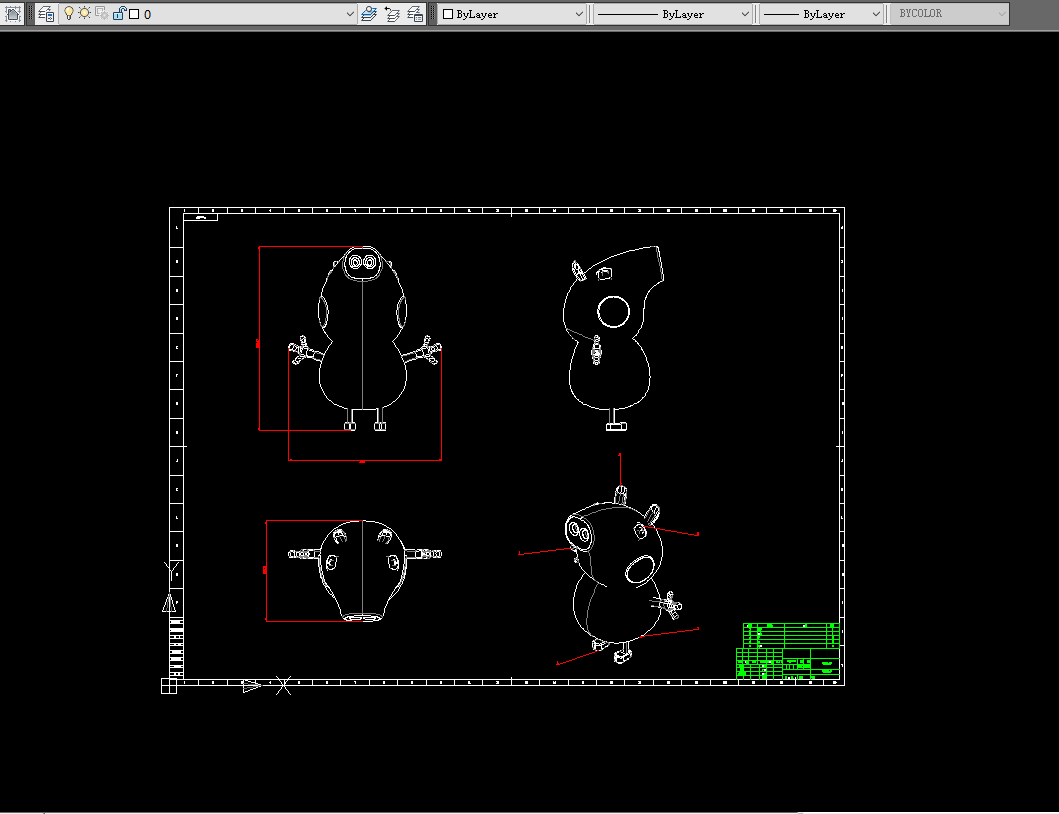Click Make Object's Layer Current icon
The image size is (1059, 814).
click(369, 14)
